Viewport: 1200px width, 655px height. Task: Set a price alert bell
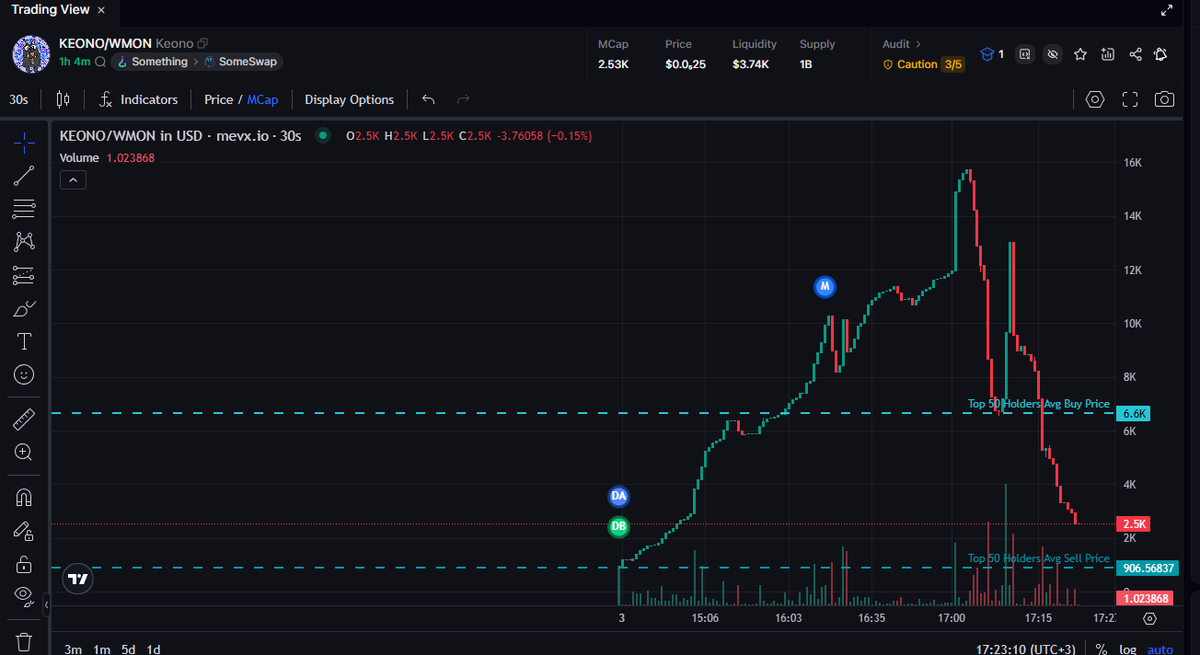1162,54
